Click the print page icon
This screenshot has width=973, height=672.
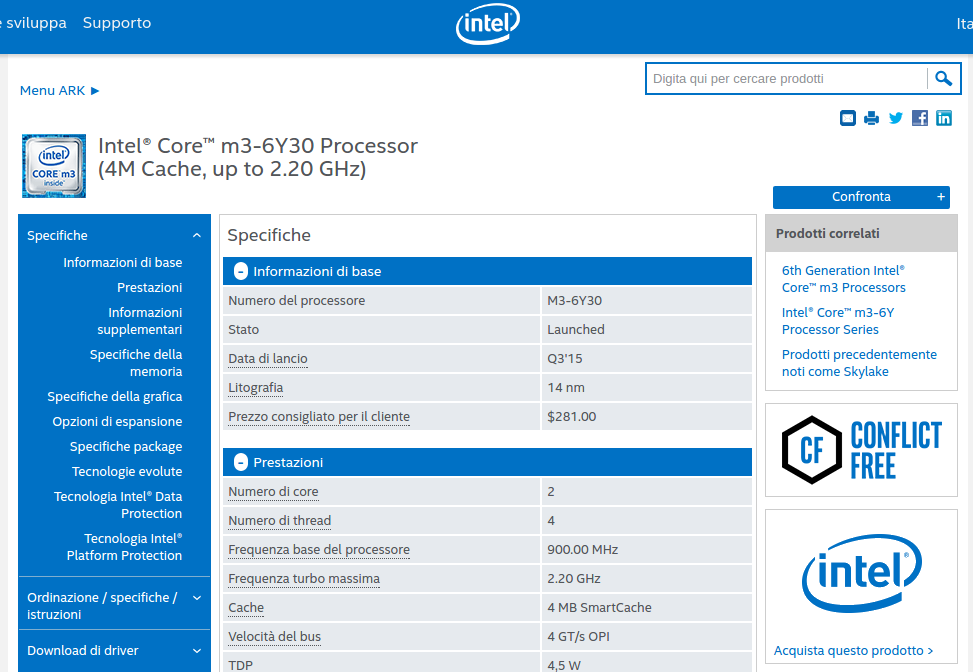click(872, 118)
